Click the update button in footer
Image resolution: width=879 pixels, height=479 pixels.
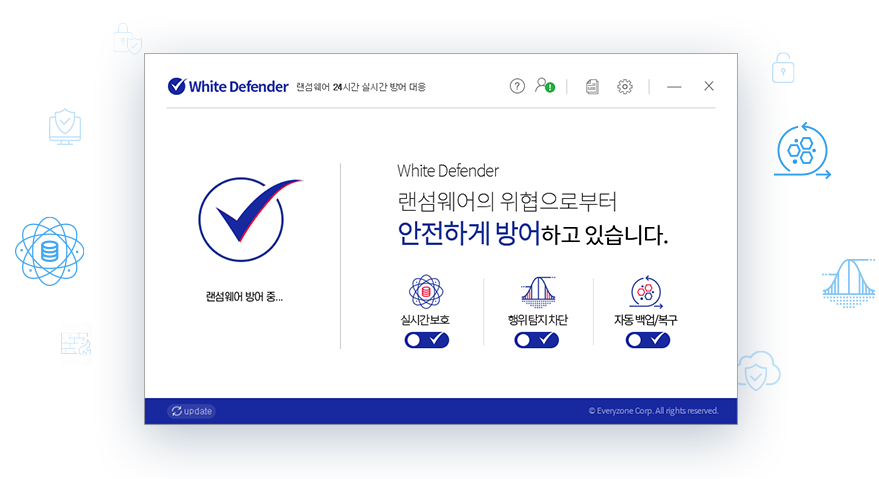click(x=192, y=411)
